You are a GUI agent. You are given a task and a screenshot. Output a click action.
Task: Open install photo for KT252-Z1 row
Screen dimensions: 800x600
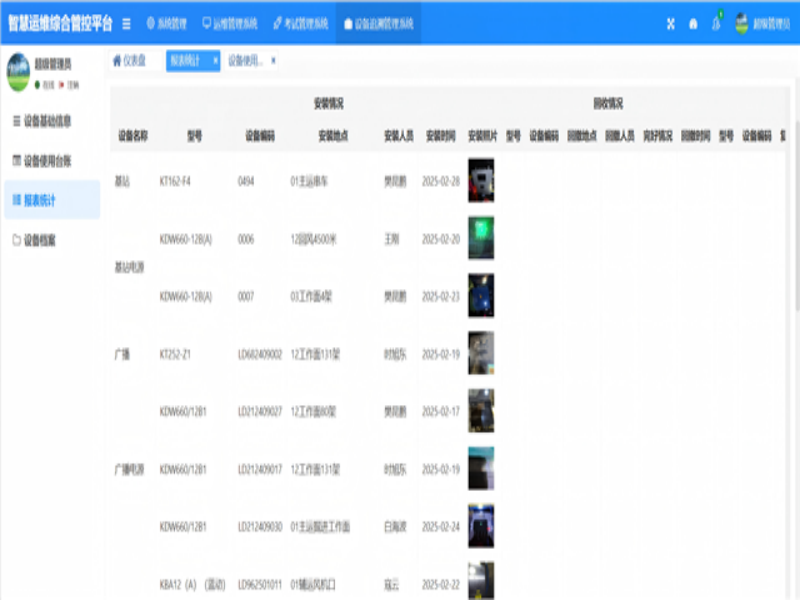481,353
